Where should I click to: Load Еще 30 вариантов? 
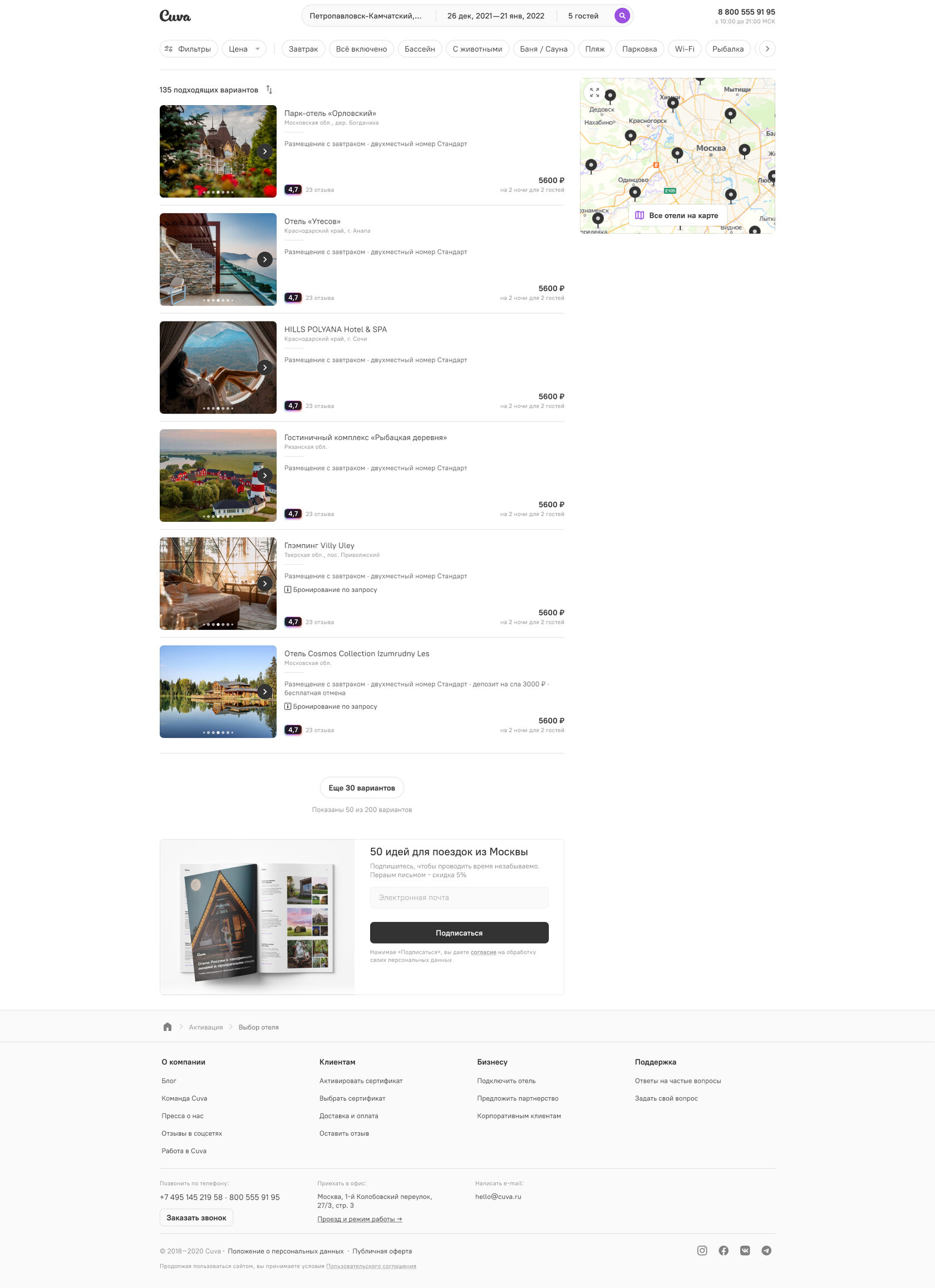[362, 788]
